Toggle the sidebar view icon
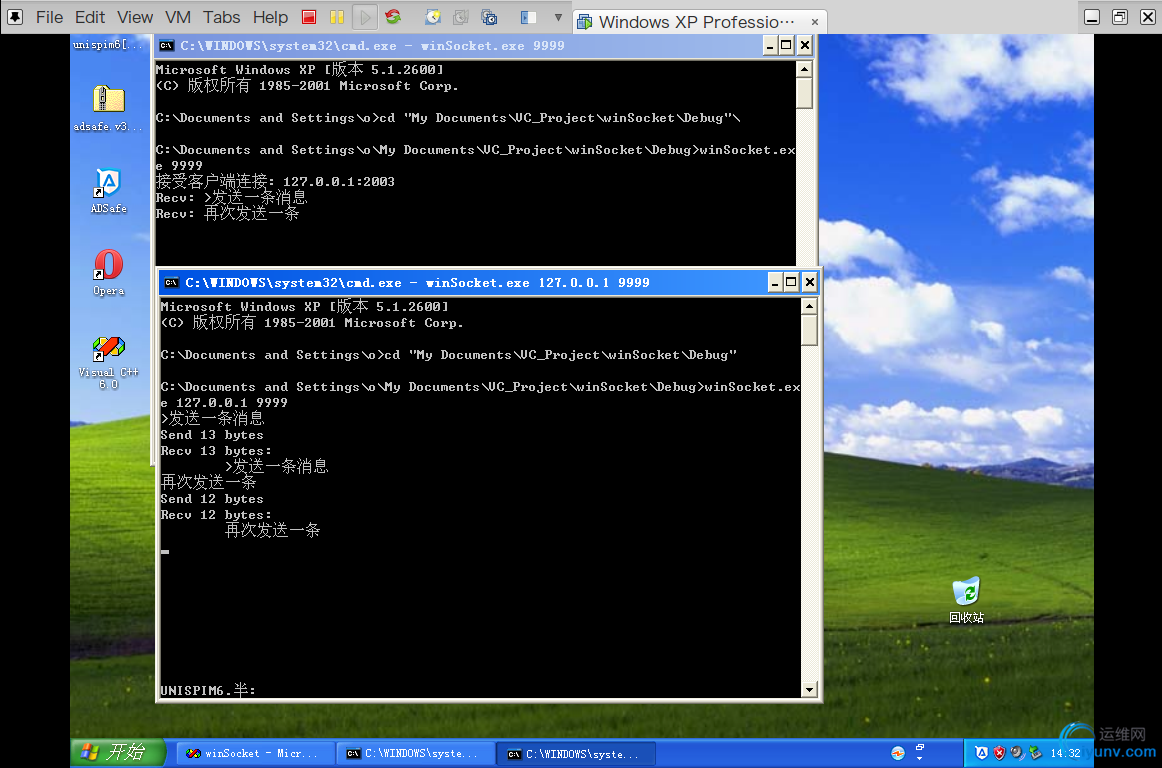 (x=528, y=16)
